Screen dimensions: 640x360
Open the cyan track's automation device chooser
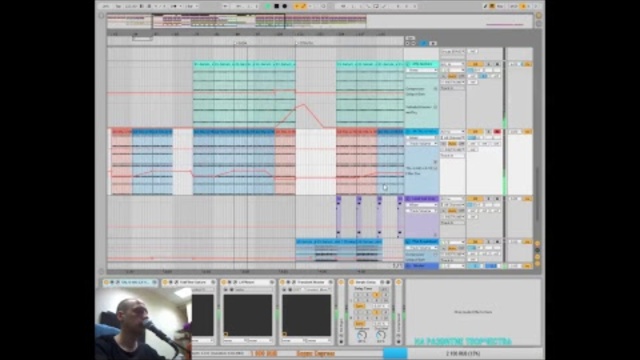422,70
